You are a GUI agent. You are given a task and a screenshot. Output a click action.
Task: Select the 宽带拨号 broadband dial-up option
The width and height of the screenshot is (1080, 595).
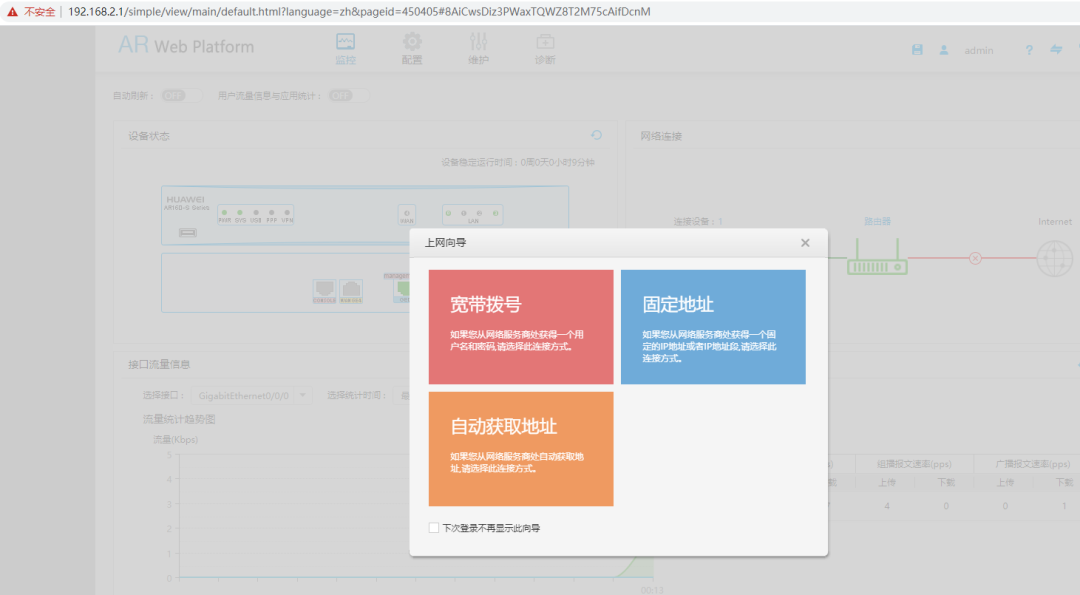521,326
